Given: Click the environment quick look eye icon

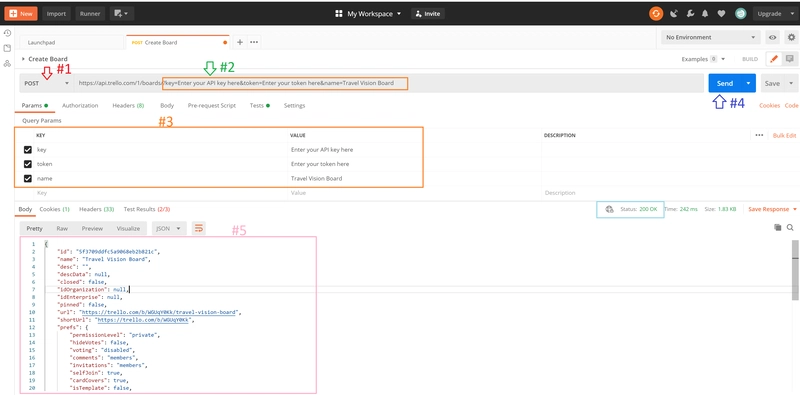Looking at the screenshot, I should click(x=773, y=37).
